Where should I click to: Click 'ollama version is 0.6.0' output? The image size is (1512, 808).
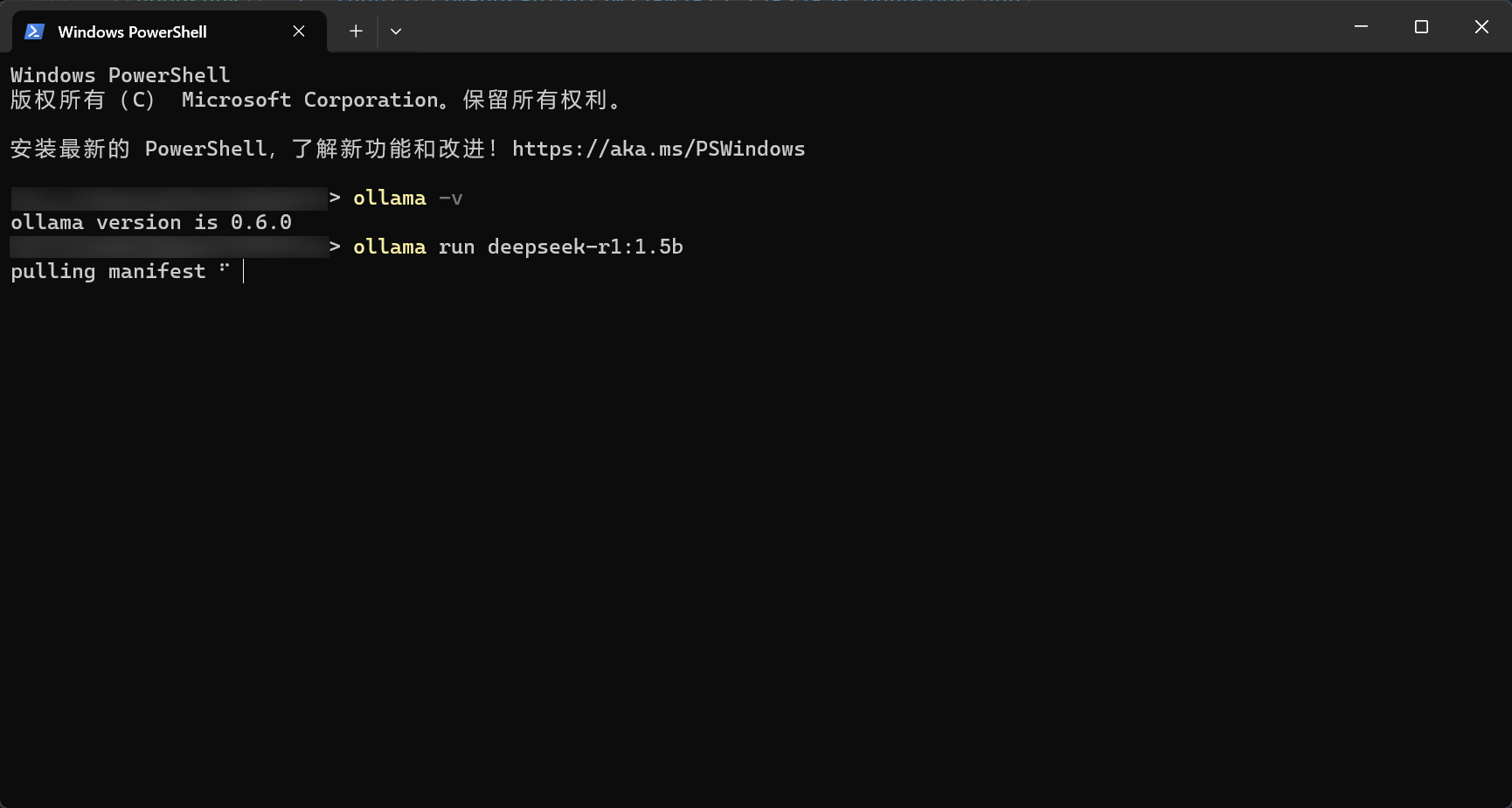coord(151,222)
